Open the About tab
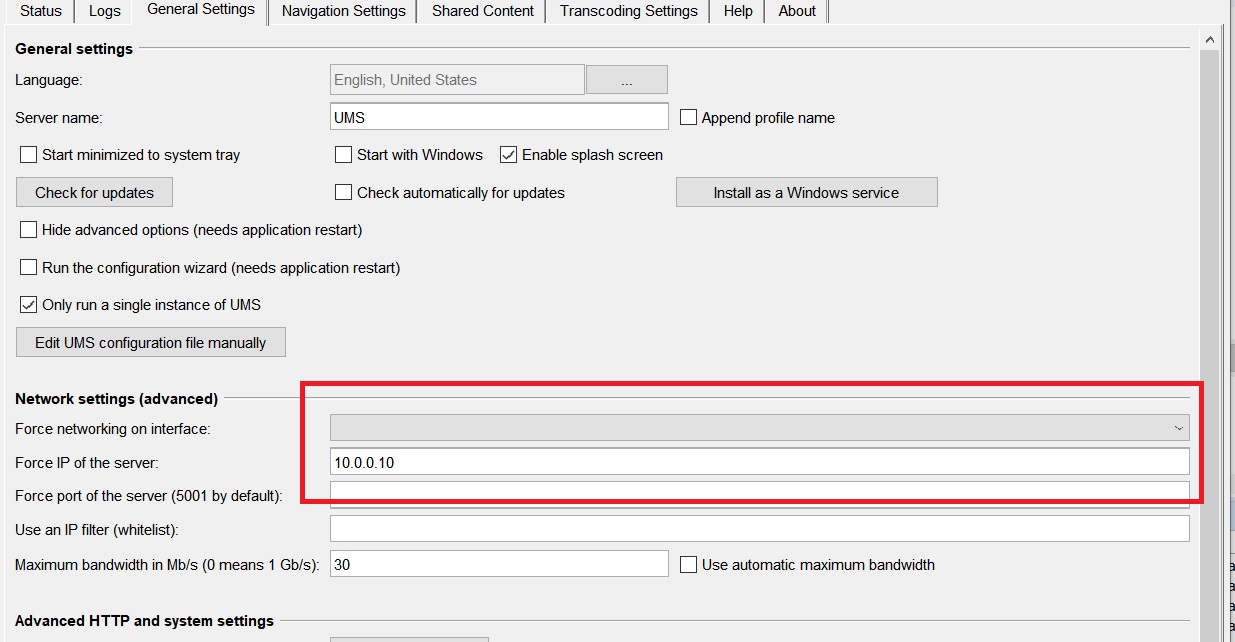The width and height of the screenshot is (1235, 642). click(x=796, y=11)
